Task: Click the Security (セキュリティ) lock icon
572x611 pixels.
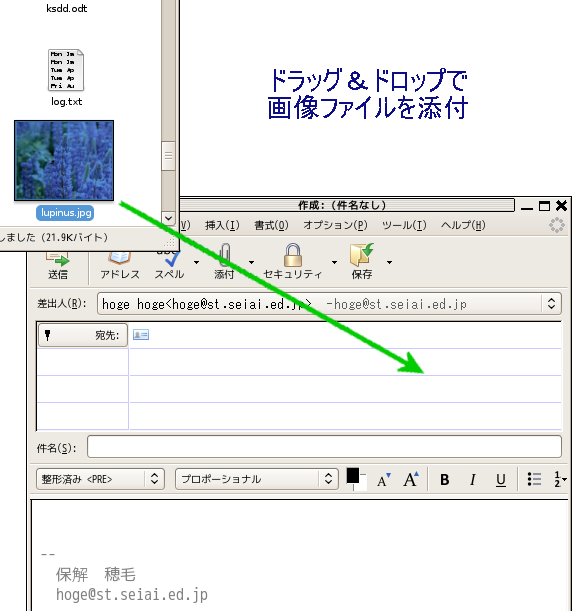Action: coord(293,255)
